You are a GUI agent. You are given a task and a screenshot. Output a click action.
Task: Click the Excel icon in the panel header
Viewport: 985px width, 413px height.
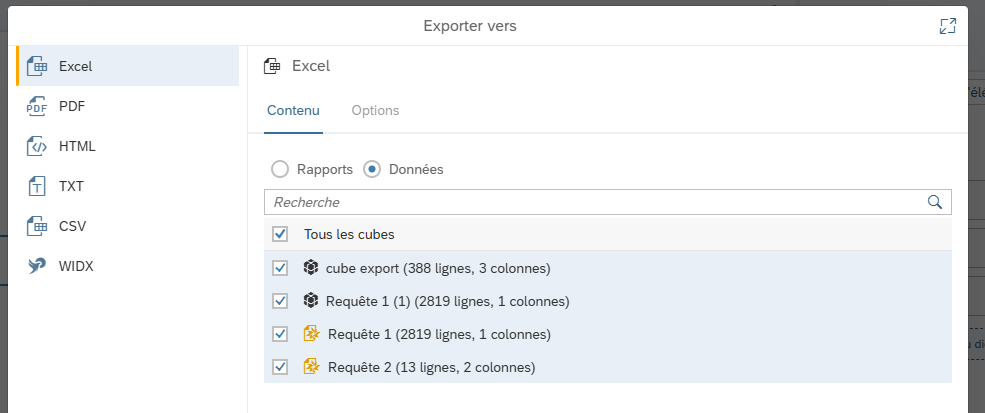(271, 65)
